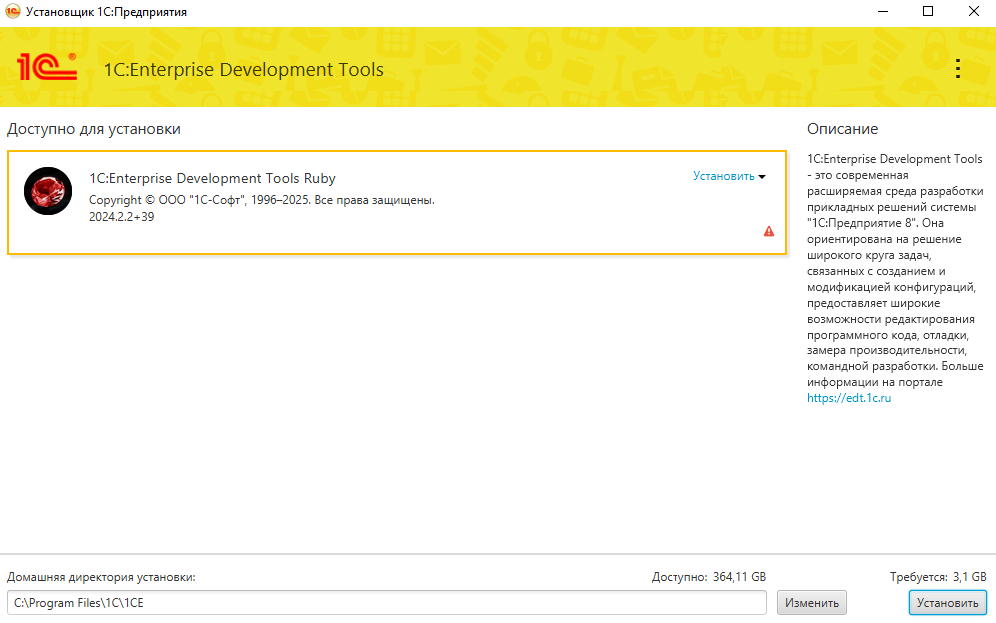996x623 pixels.
Task: Maximize the installer window
Action: pyautogui.click(x=927, y=12)
